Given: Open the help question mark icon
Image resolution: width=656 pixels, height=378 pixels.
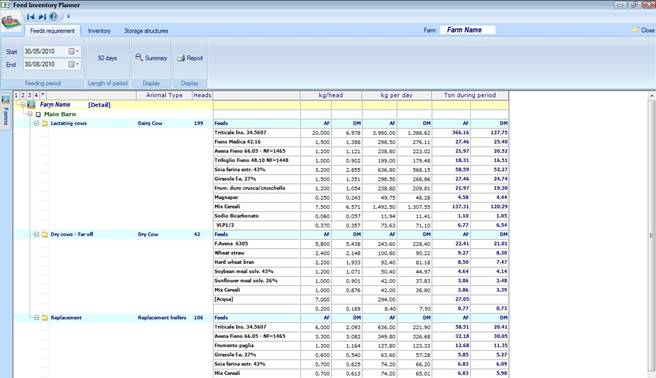Looking at the screenshot, I should pyautogui.click(x=53, y=17).
